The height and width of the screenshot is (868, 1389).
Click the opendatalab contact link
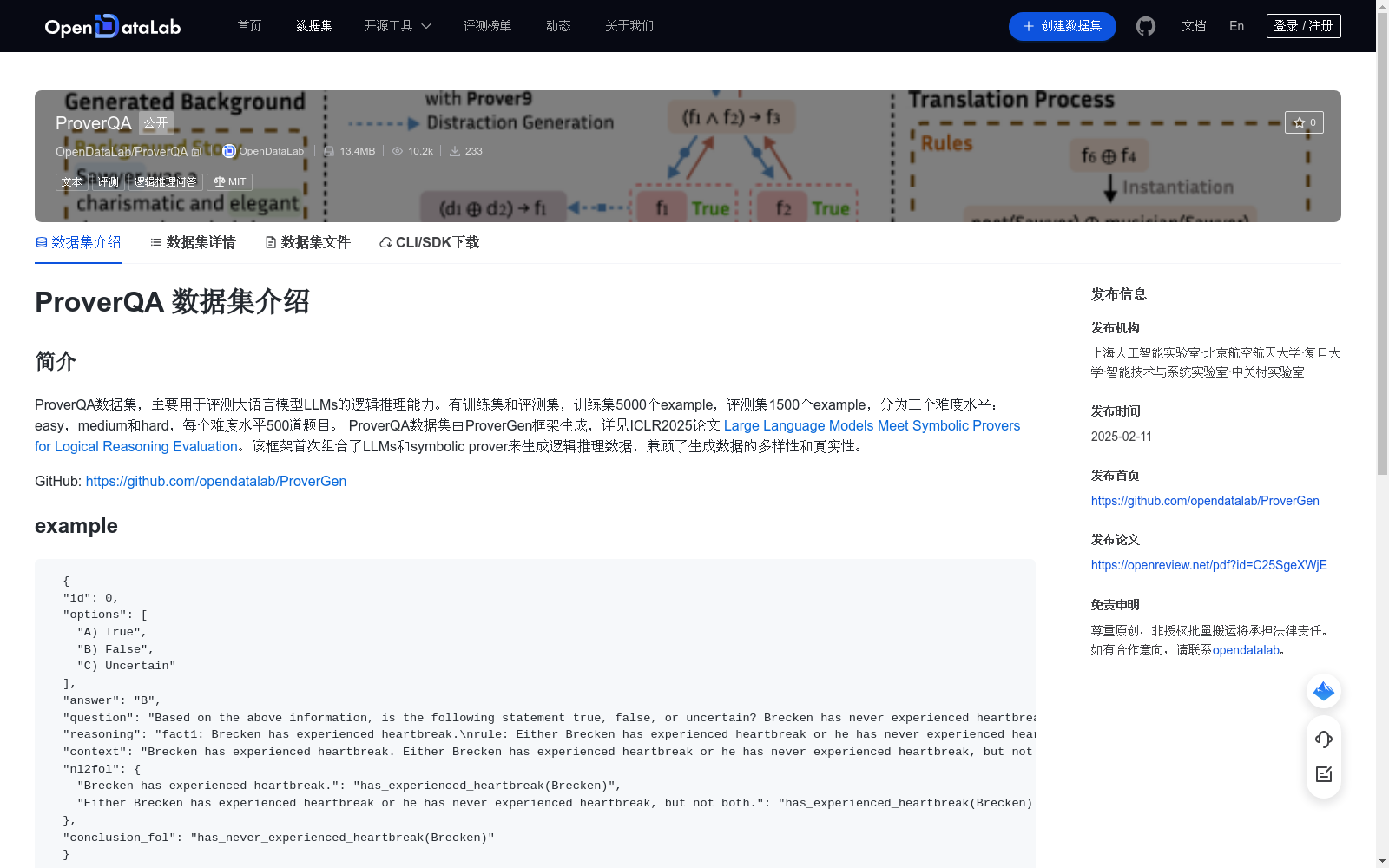tap(1246, 650)
